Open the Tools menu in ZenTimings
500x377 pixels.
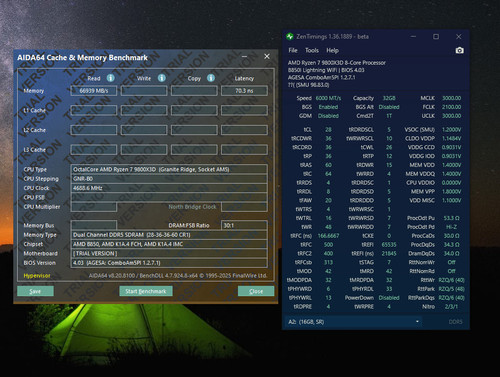(x=312, y=50)
